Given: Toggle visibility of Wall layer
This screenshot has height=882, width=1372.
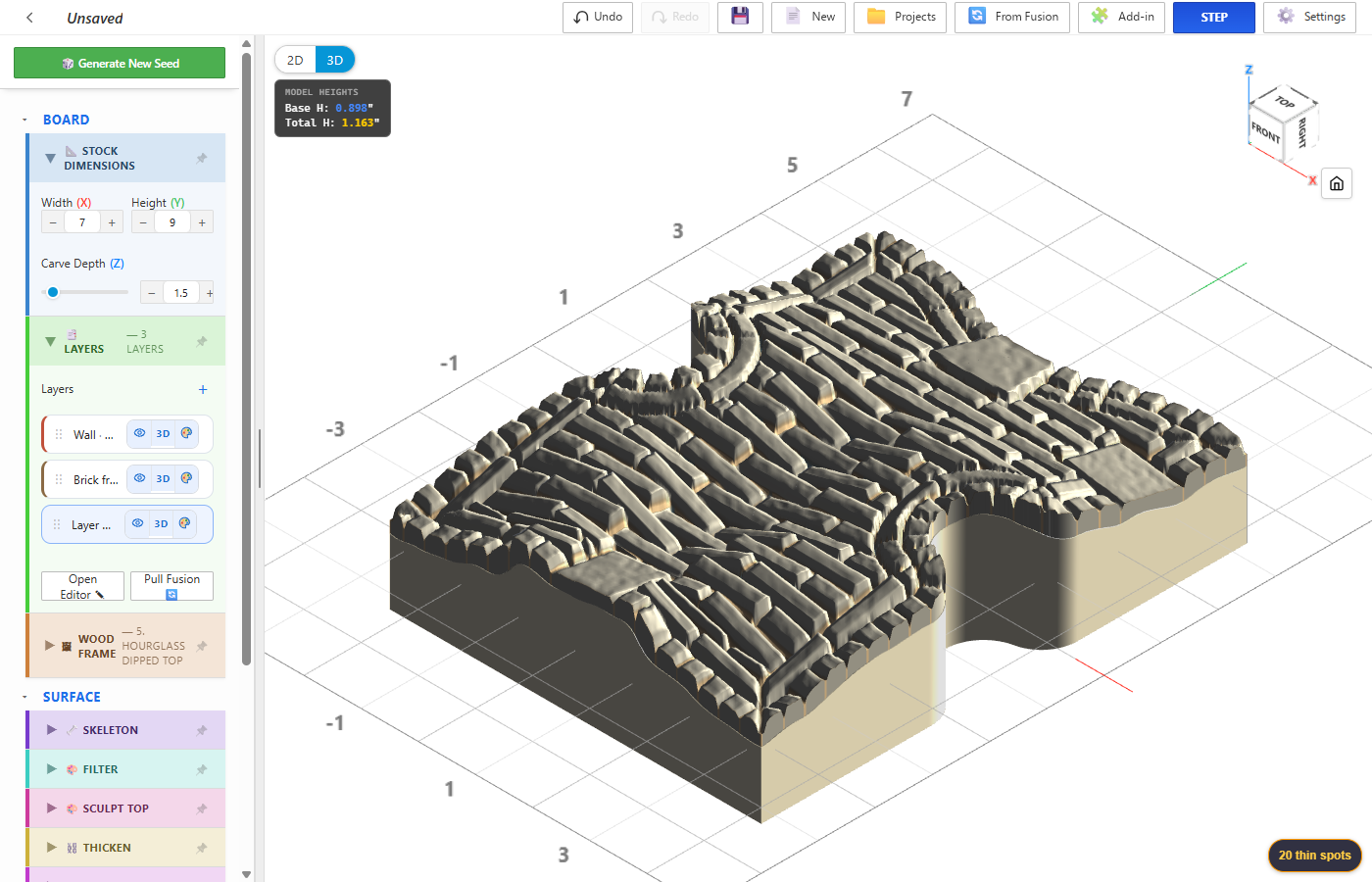Looking at the screenshot, I should point(140,433).
